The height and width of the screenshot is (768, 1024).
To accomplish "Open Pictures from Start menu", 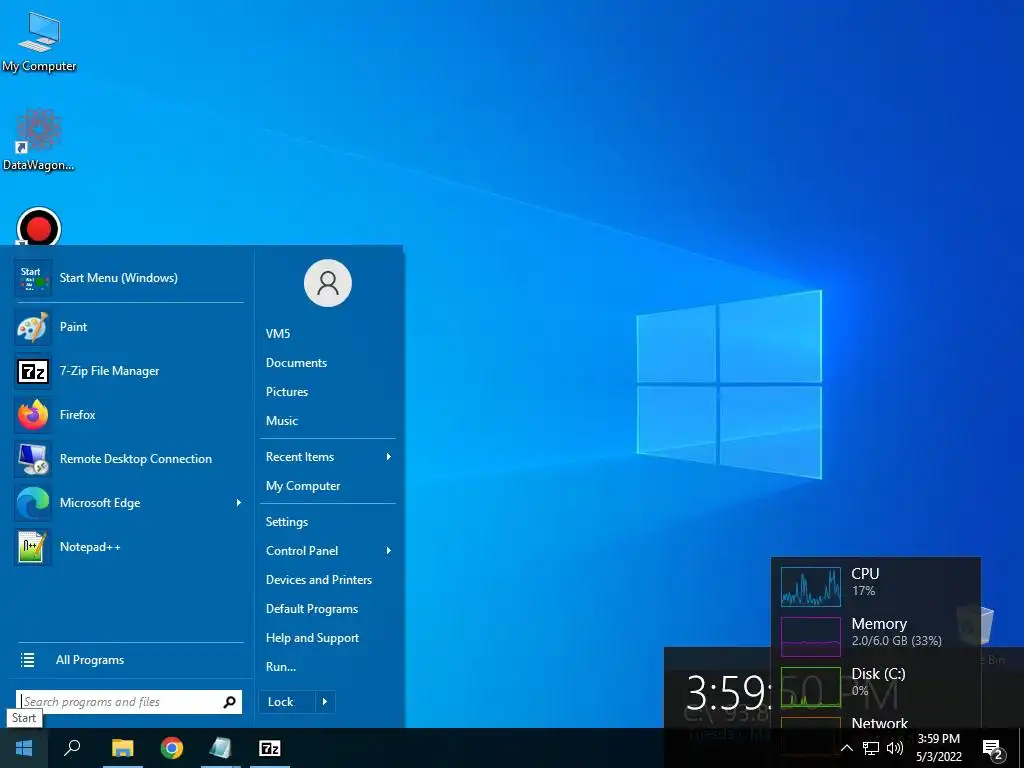I will coord(287,392).
